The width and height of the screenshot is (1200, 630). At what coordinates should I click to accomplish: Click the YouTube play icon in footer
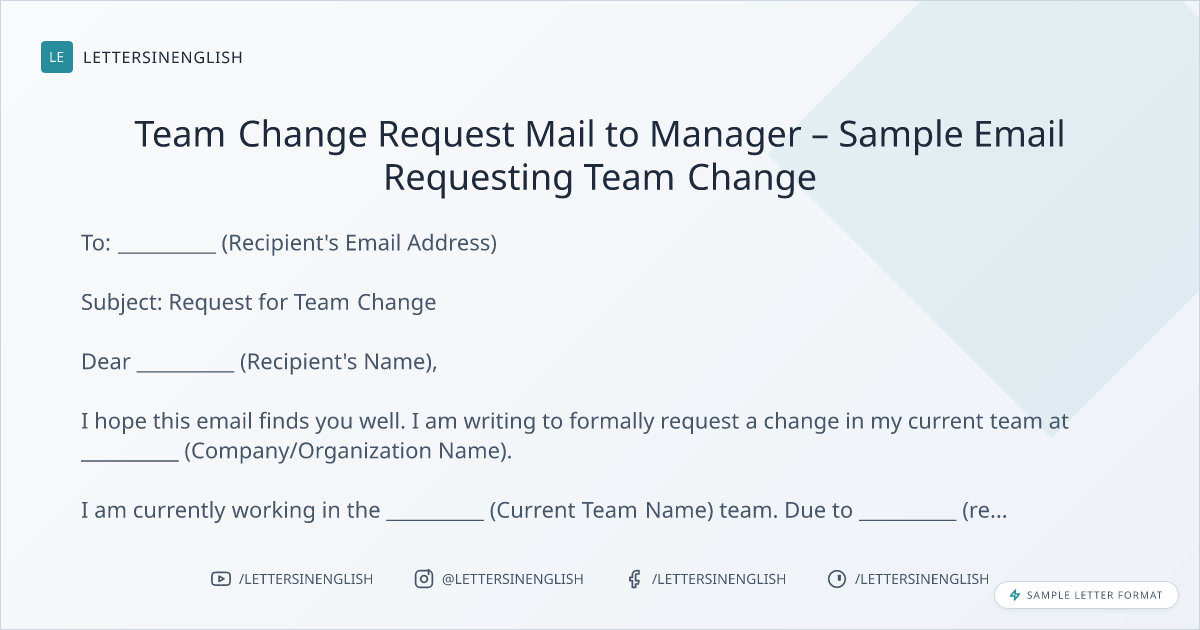pyautogui.click(x=221, y=579)
